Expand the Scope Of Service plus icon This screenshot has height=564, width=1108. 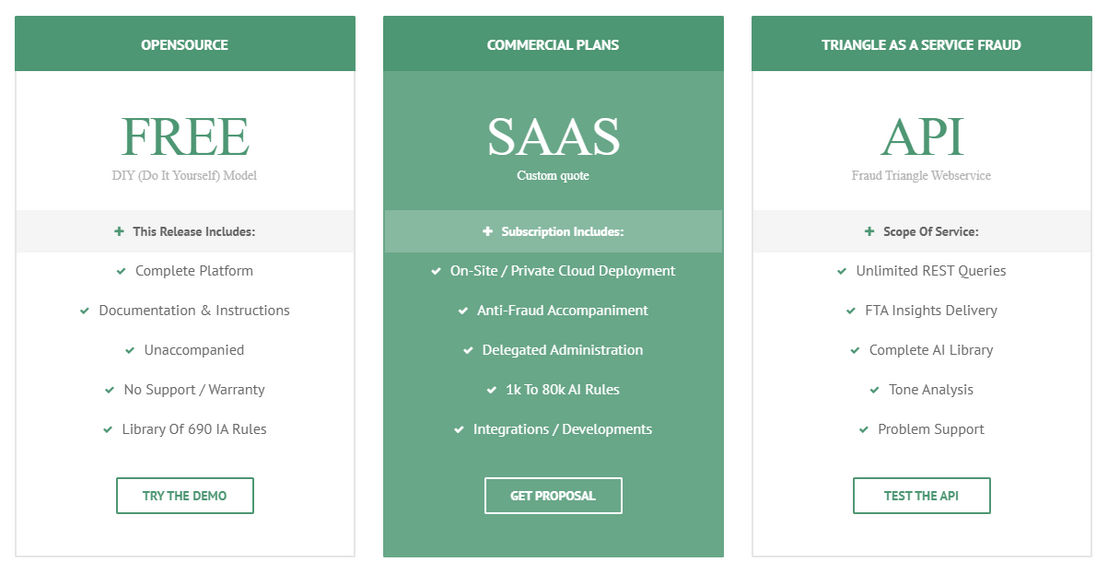tap(869, 231)
